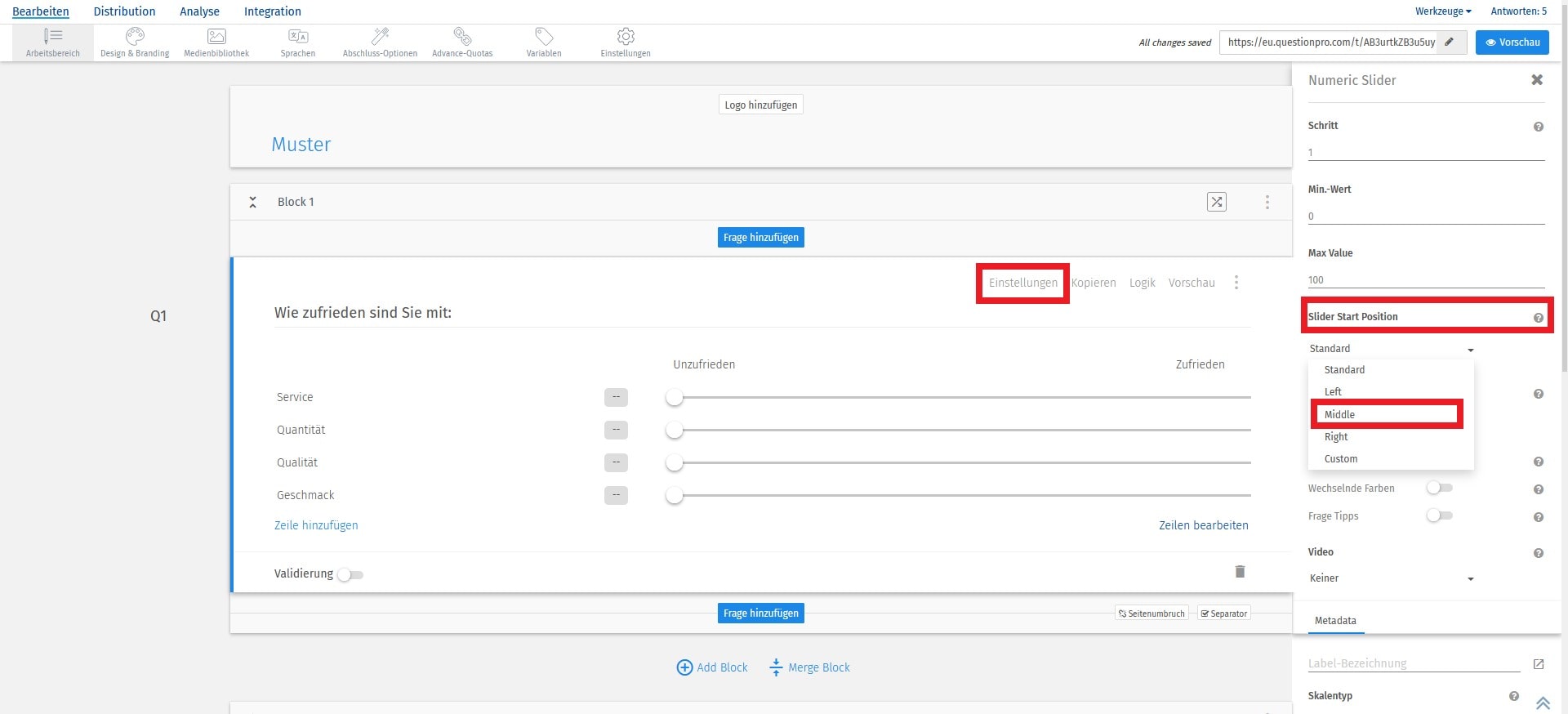This screenshot has width=1568, height=714.
Task: Enable Wechselnde Farben toggle
Action: tap(1439, 488)
